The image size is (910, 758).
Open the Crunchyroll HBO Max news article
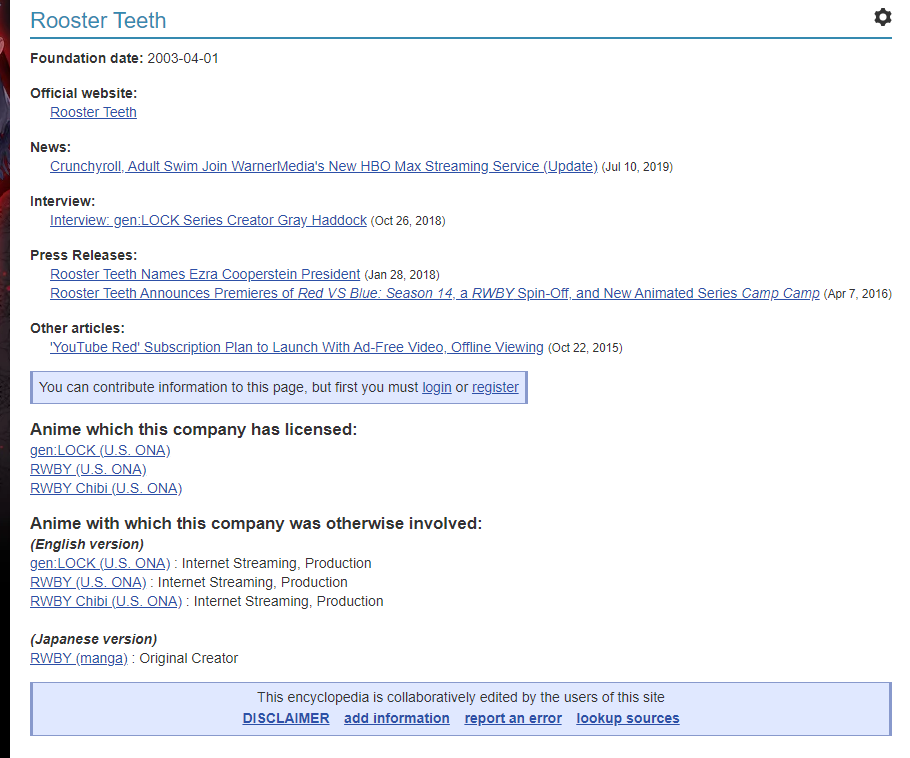pos(323,166)
